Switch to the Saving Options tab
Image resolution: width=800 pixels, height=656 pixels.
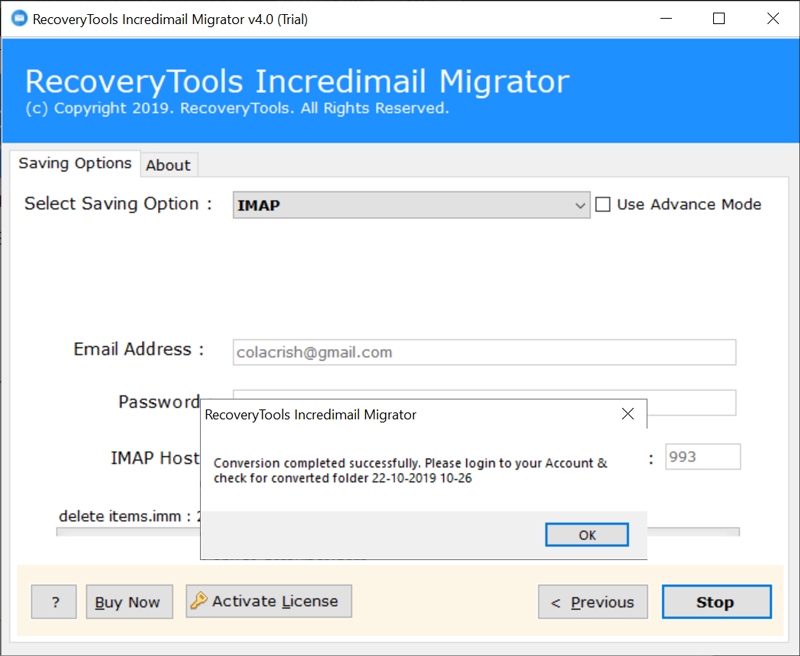75,163
